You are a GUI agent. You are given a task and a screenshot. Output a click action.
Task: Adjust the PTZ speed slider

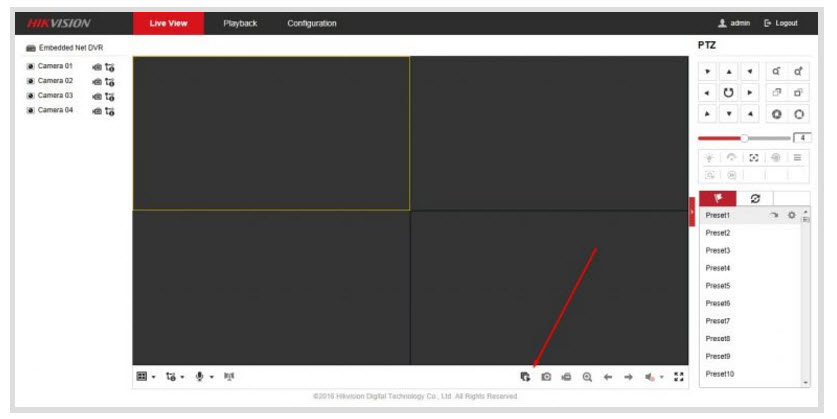click(744, 138)
